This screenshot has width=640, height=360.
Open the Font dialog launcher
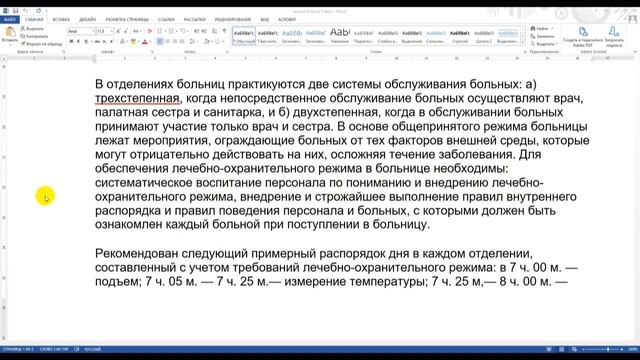(152, 52)
